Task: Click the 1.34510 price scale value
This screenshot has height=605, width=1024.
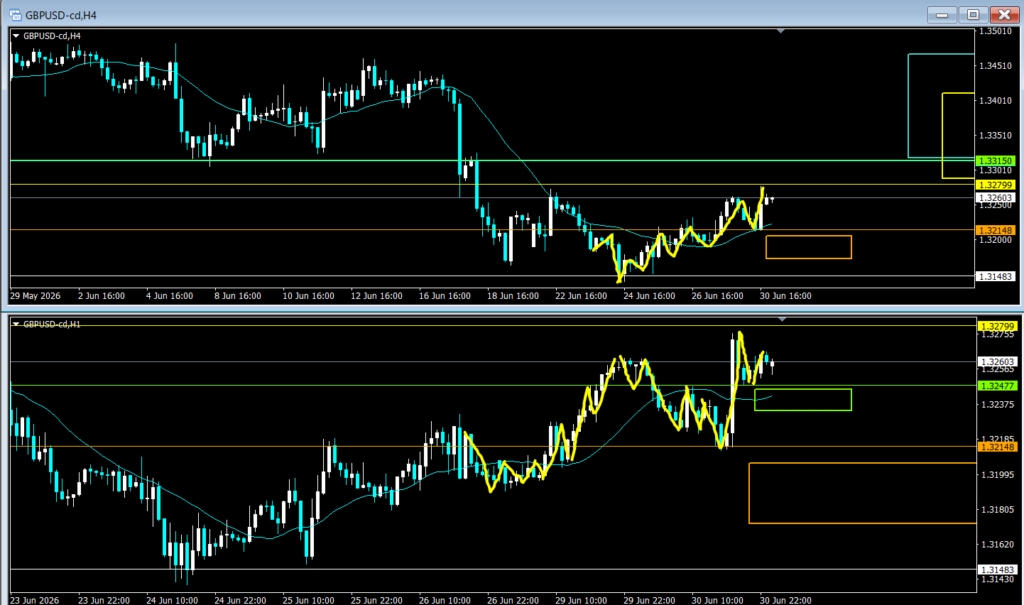Action: click(x=995, y=65)
